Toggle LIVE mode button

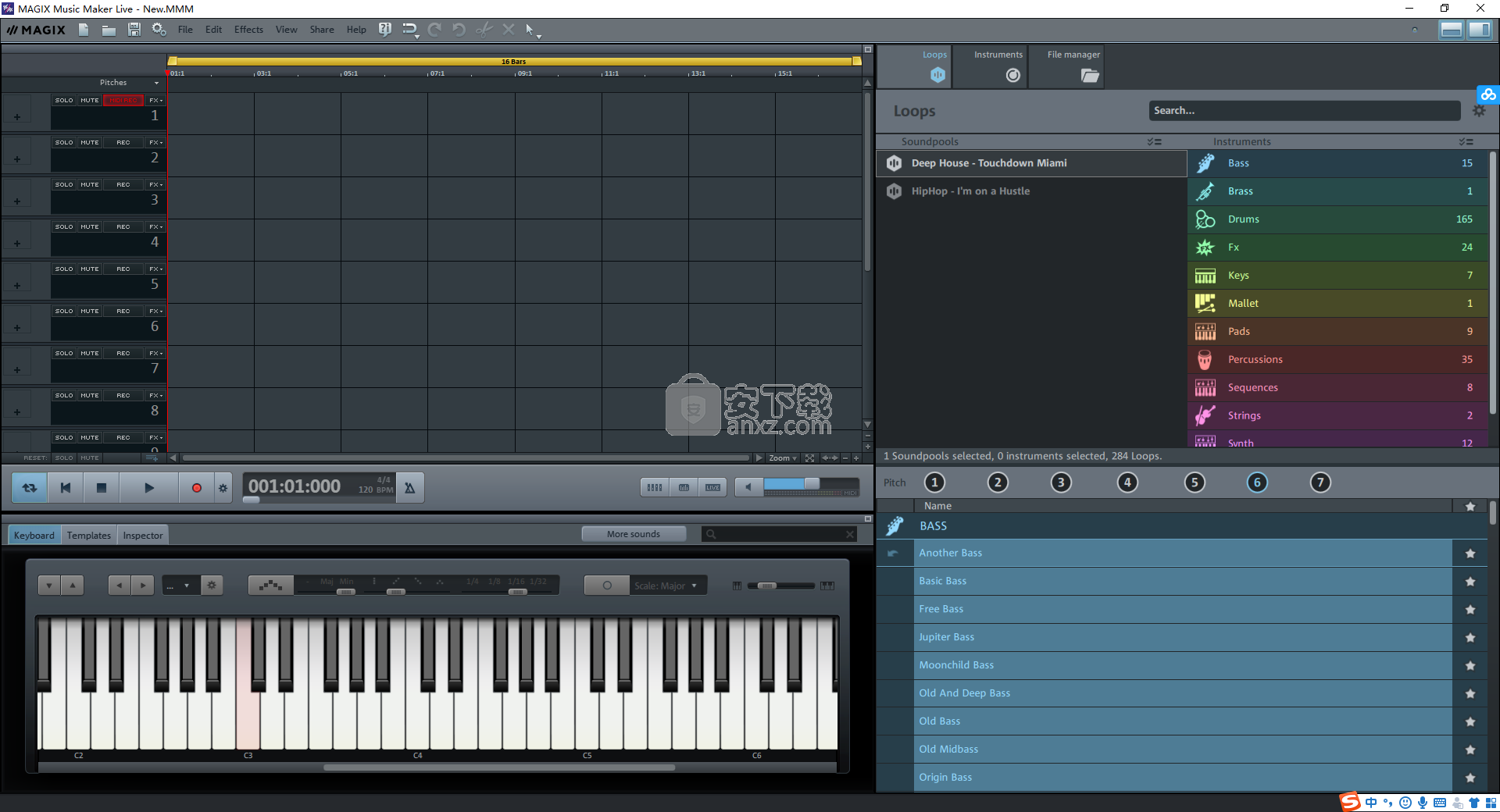712,488
